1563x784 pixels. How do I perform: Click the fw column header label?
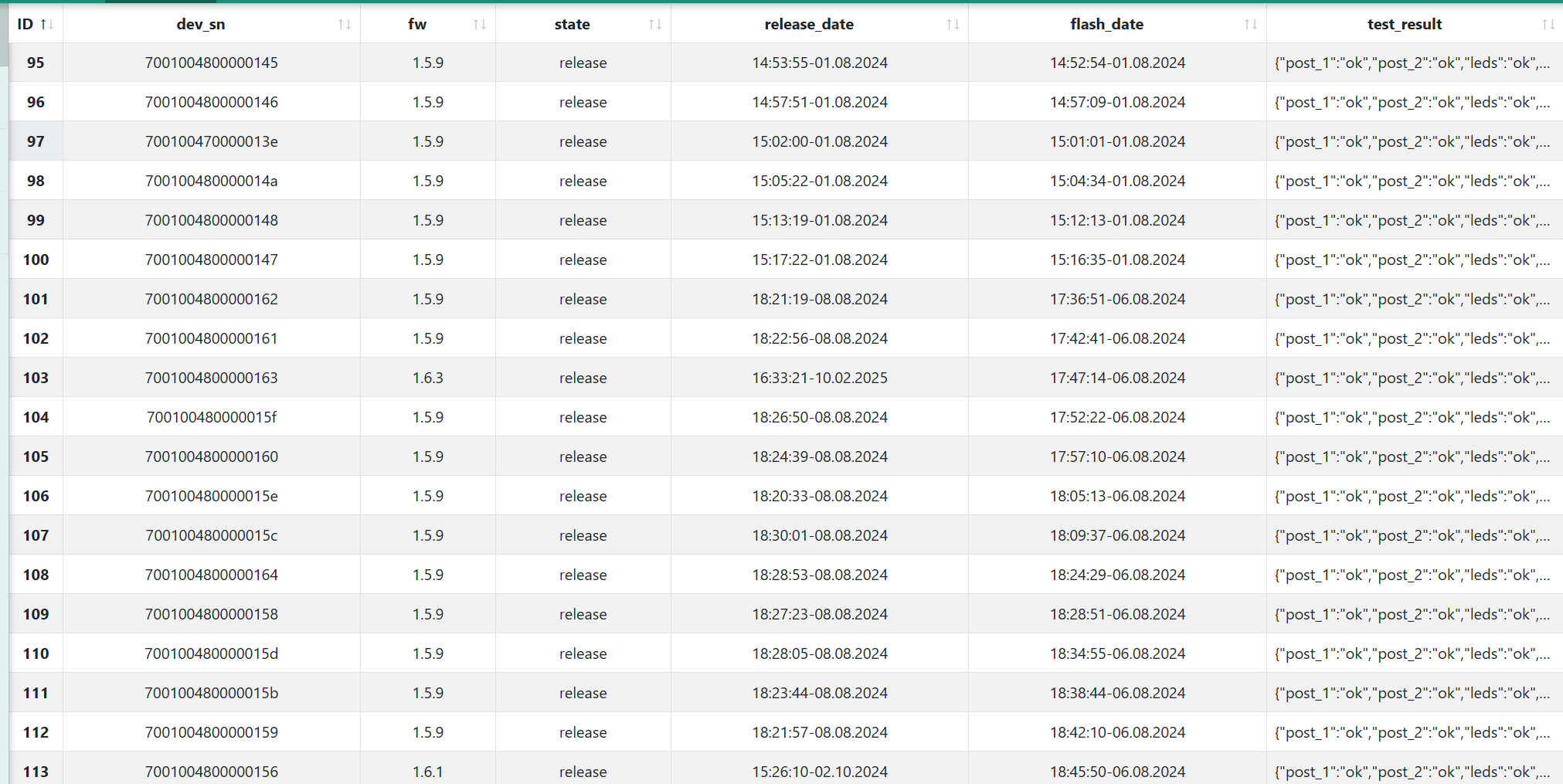417,25
